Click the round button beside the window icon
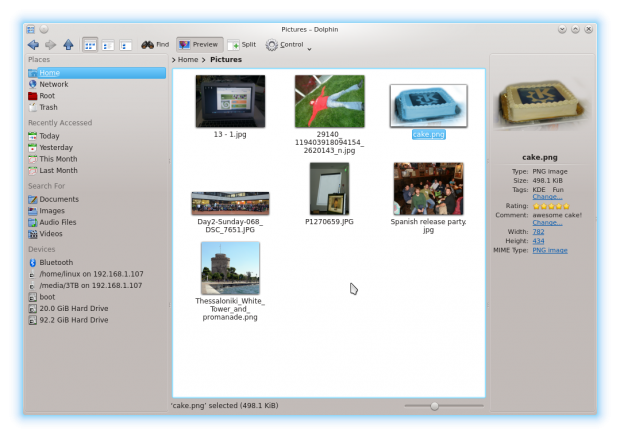The image size is (620, 438). pos(44,29)
